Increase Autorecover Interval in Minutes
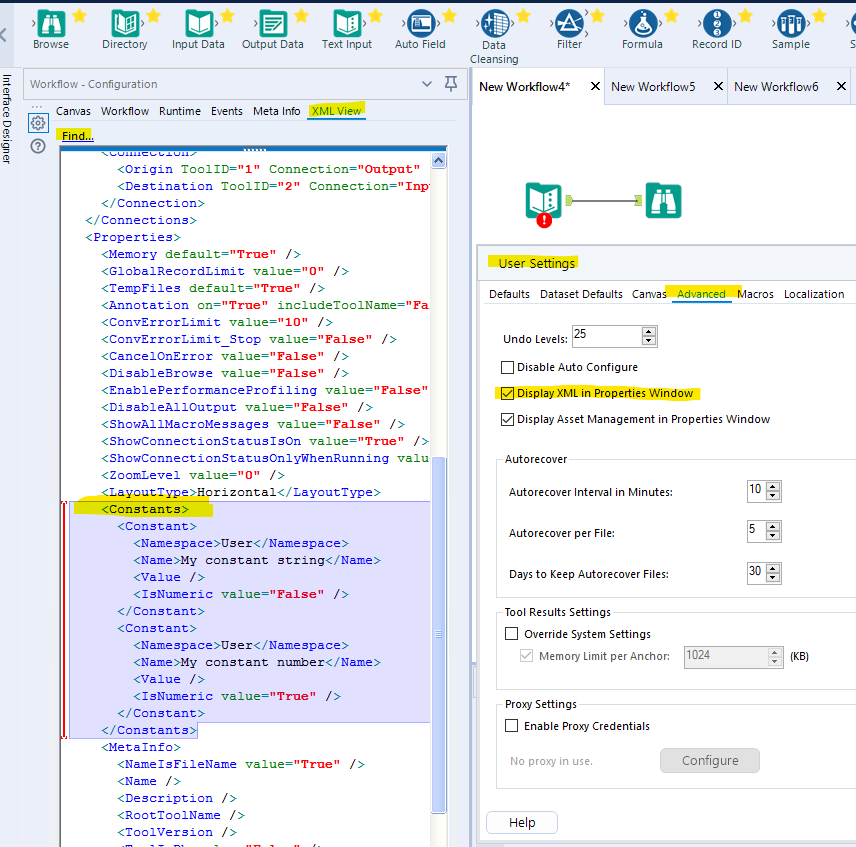This screenshot has width=856, height=847. pos(772,486)
